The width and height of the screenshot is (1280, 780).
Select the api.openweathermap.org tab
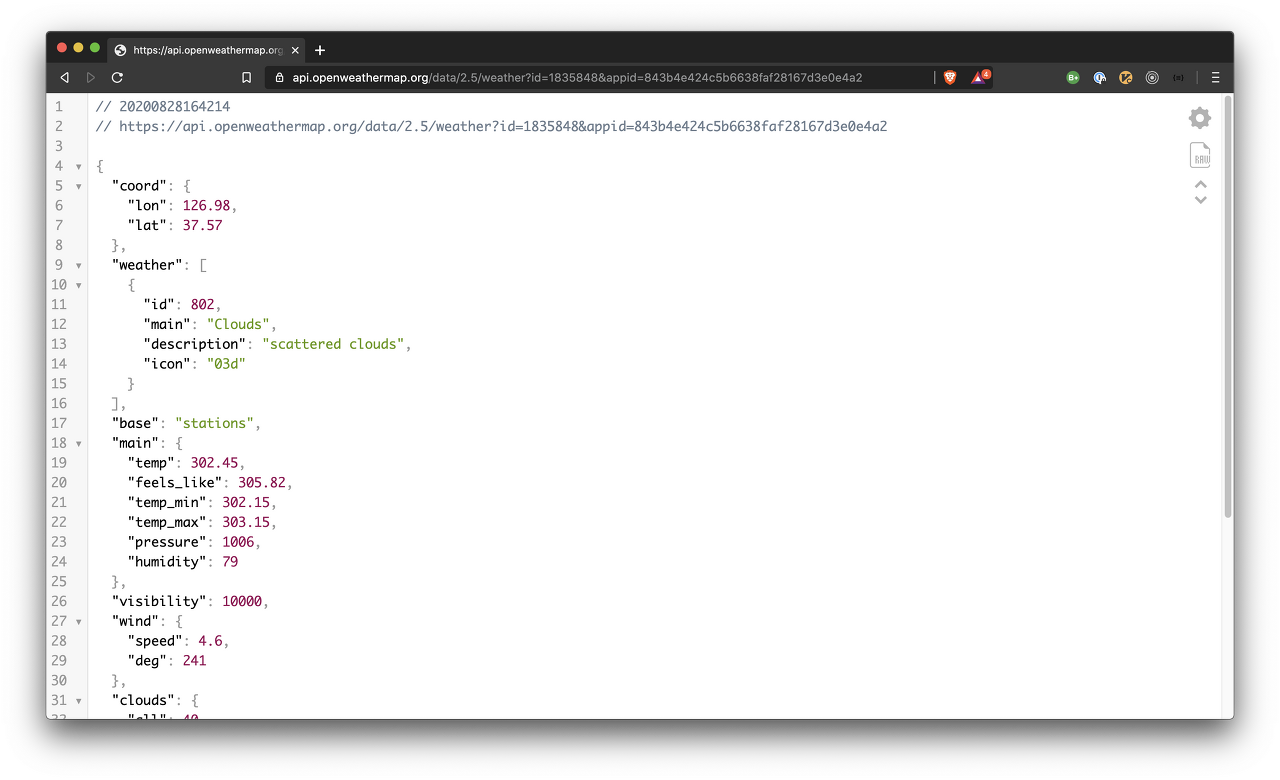[206, 50]
